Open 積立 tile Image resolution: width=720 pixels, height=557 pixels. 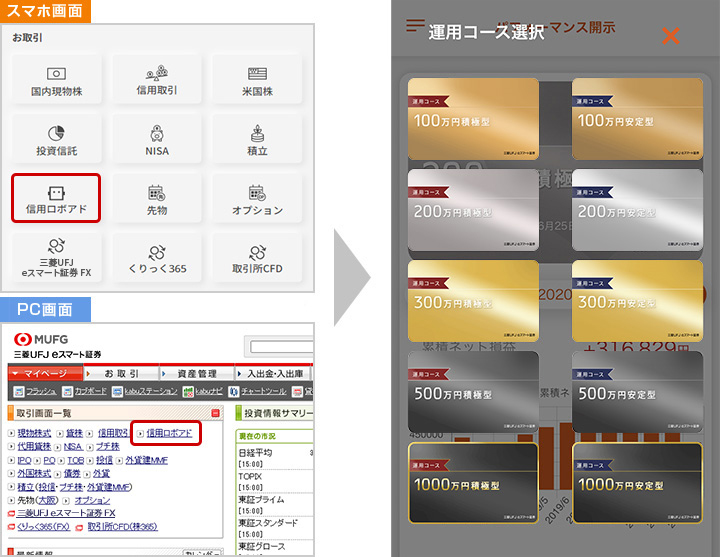pyautogui.click(x=257, y=139)
